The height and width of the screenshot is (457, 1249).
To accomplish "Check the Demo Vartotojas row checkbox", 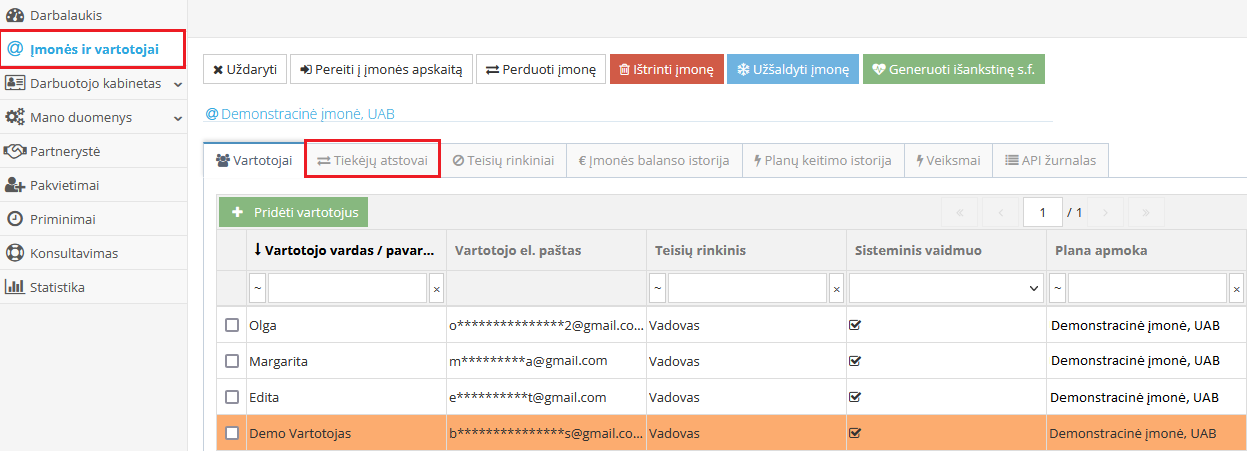I will pos(232,433).
